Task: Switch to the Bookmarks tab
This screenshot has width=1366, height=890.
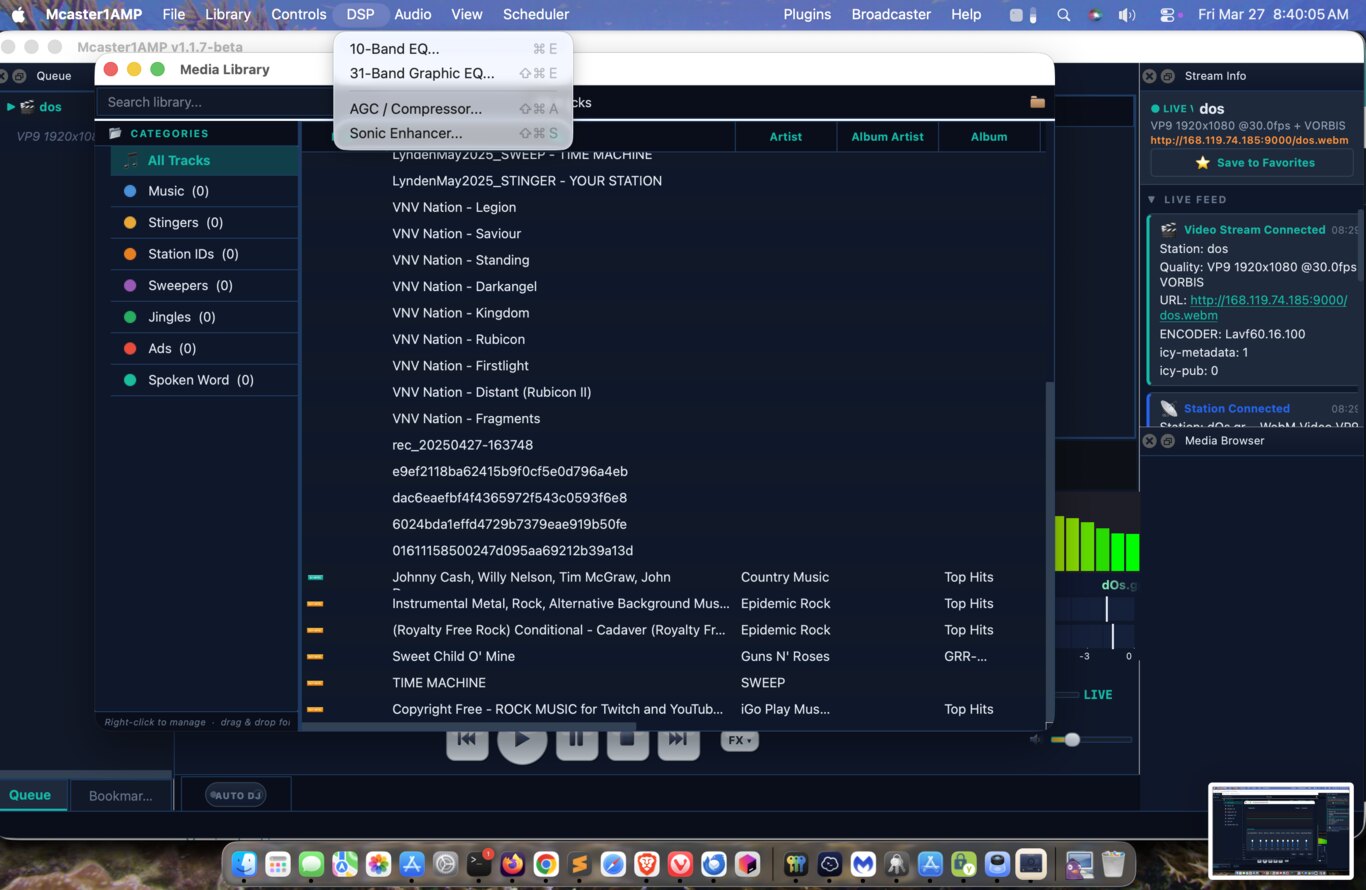Action: (121, 796)
